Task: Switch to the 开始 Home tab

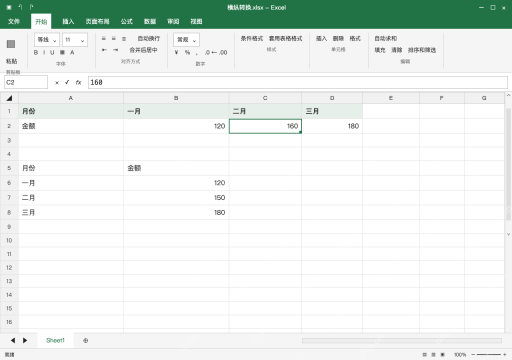Action: [41, 22]
